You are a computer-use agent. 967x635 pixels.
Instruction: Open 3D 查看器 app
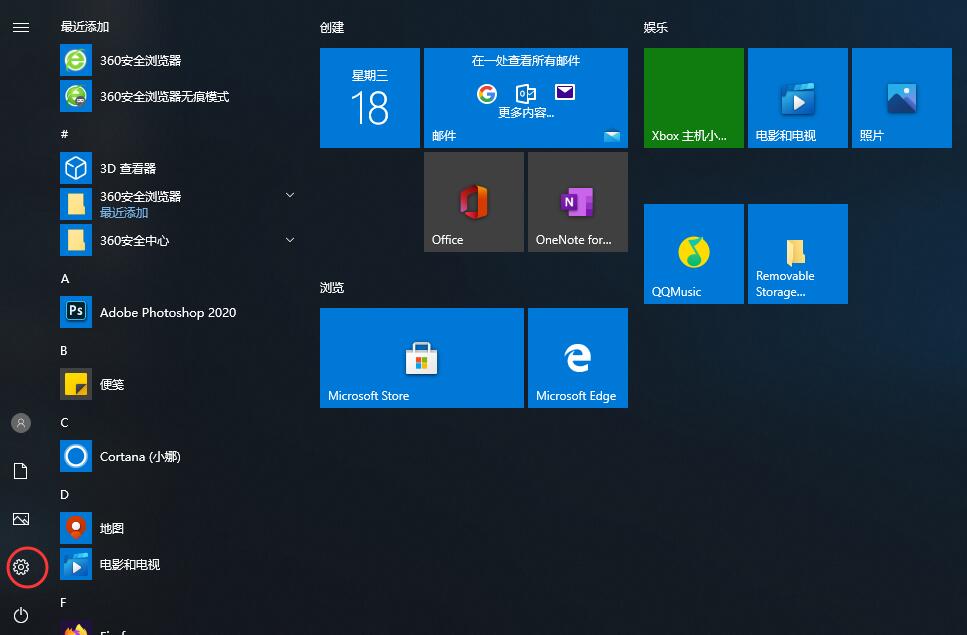point(179,168)
